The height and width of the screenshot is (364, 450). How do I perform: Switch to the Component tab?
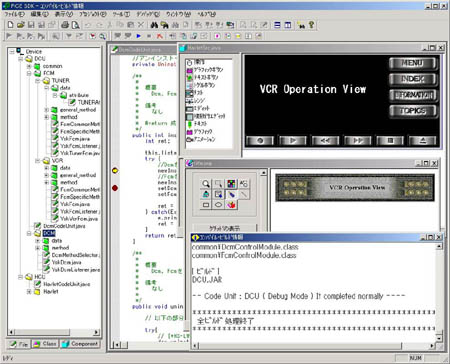click(80, 344)
